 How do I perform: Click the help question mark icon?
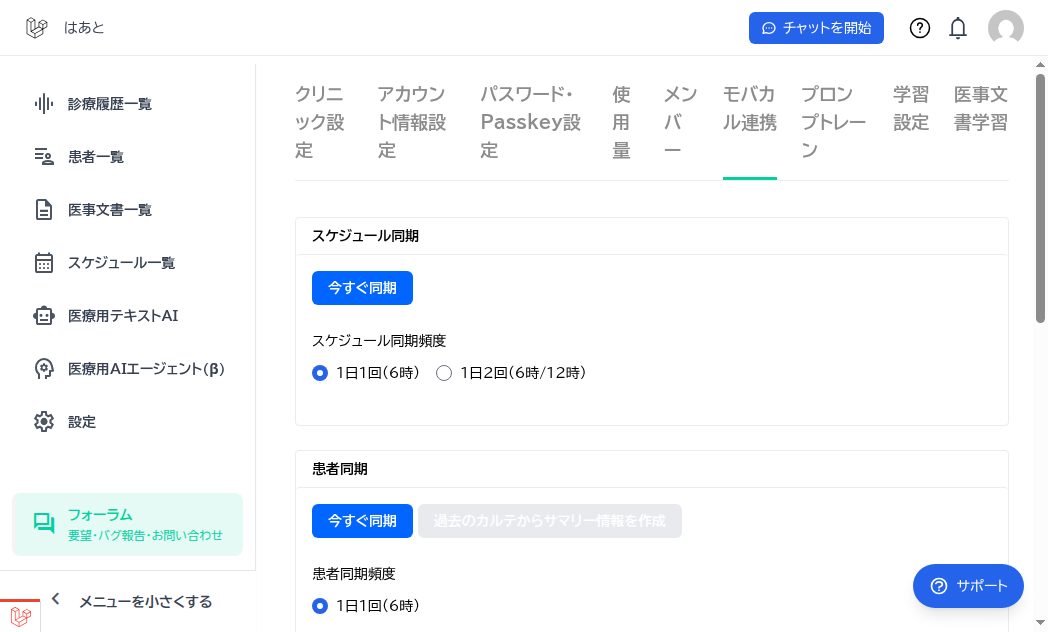(x=919, y=28)
